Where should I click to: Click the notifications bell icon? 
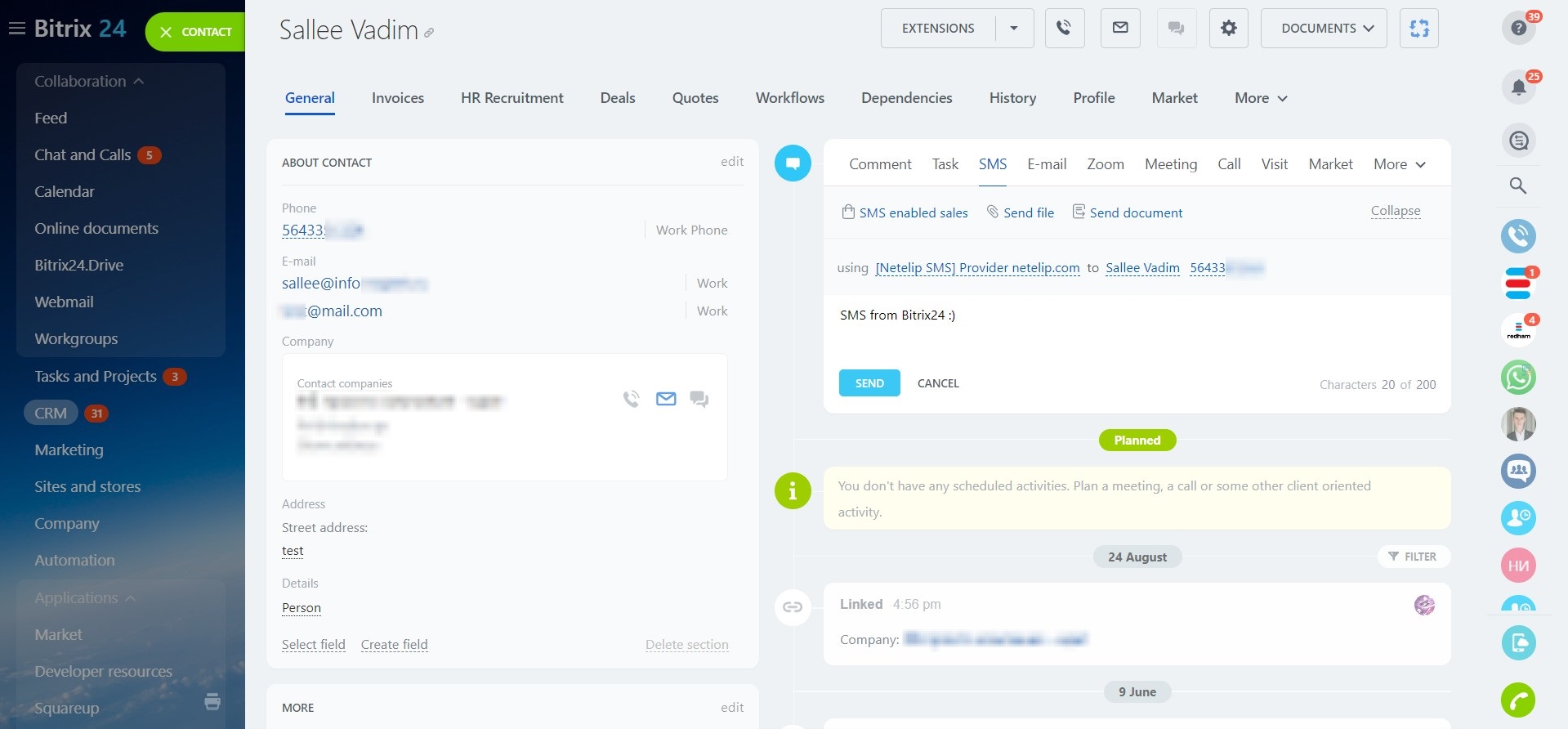[x=1518, y=87]
